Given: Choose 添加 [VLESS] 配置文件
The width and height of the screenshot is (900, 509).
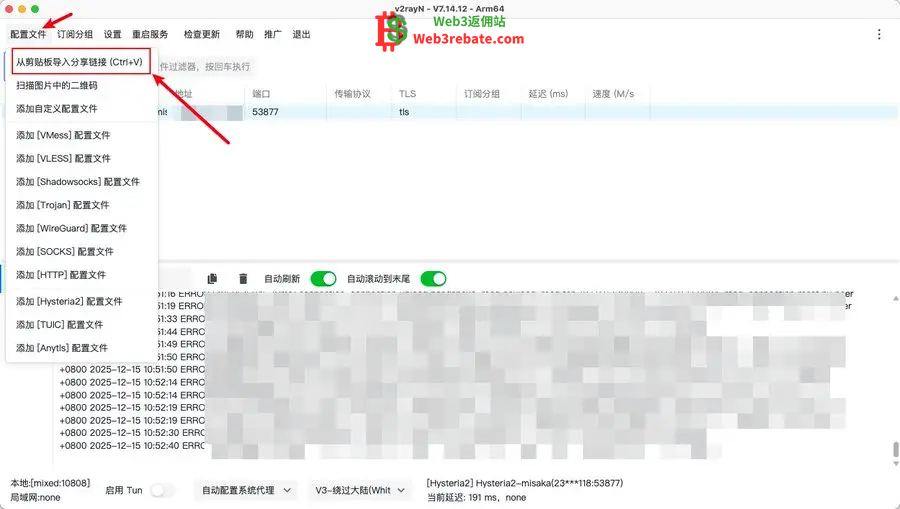Looking at the screenshot, I should pos(82,158).
